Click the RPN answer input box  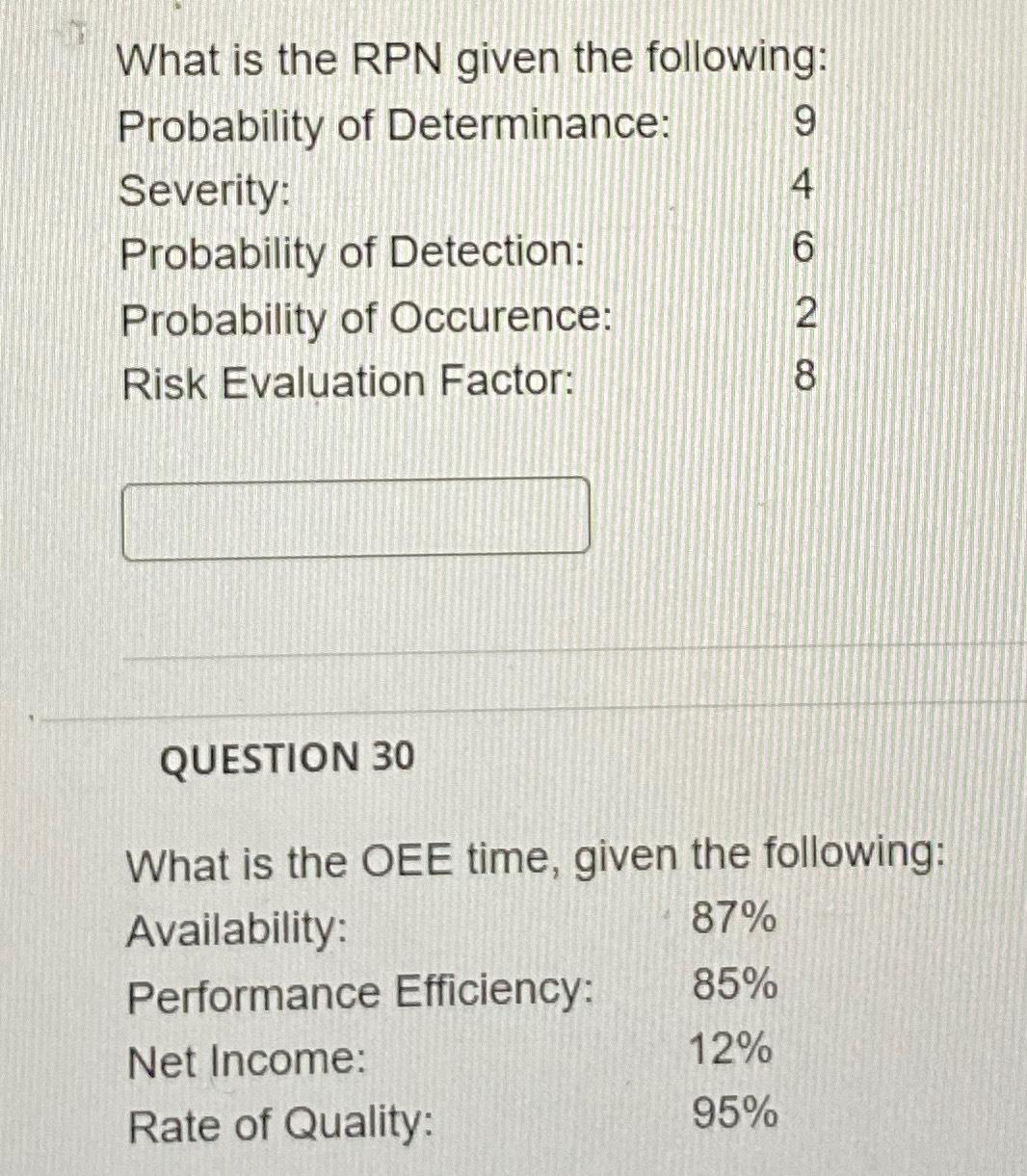pos(356,516)
